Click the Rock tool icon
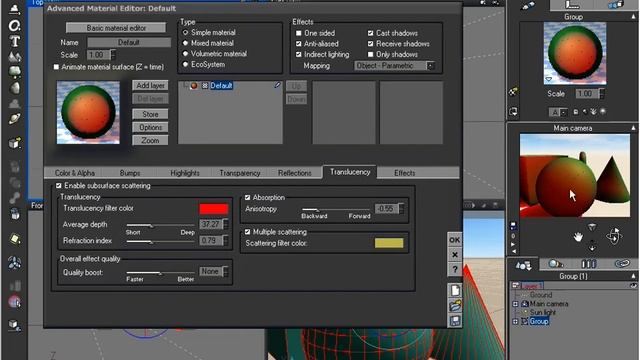 click(x=15, y=88)
